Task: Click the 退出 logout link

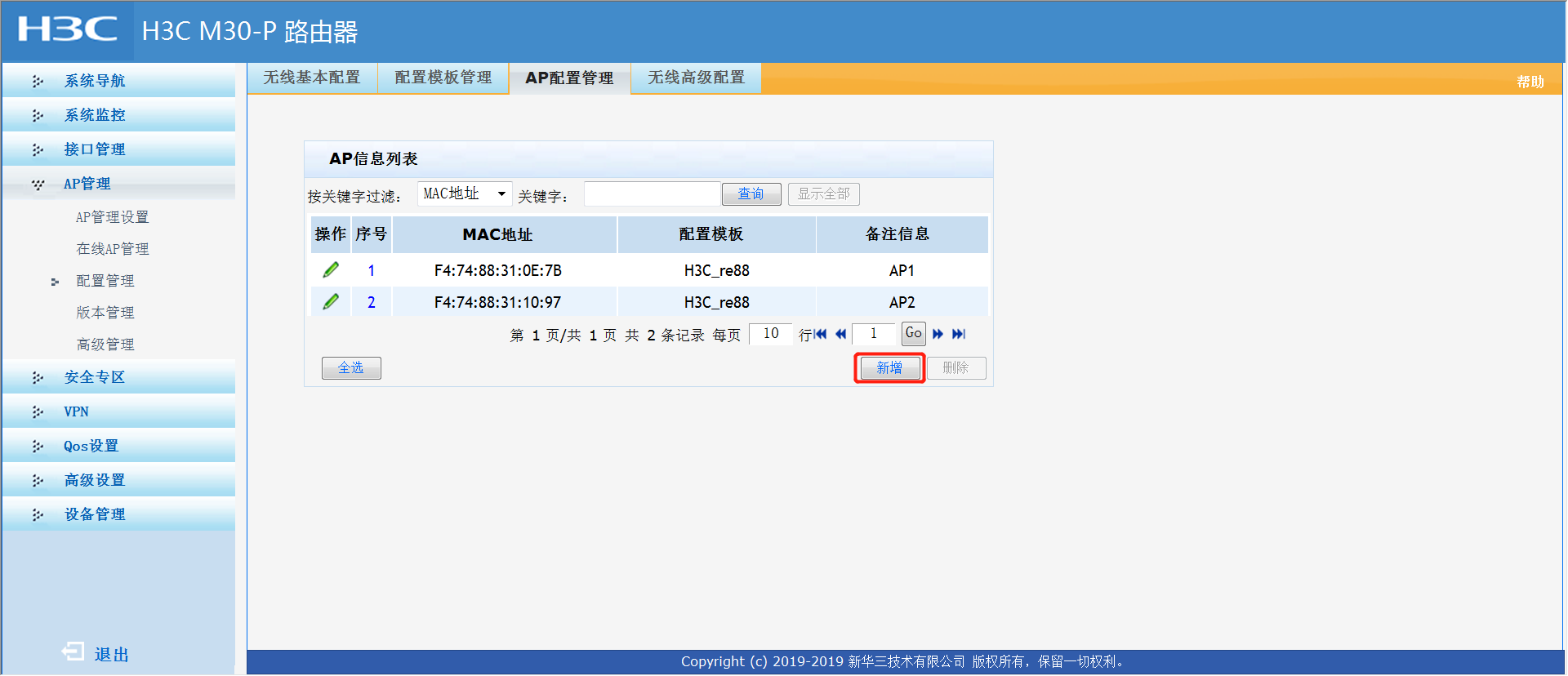Action: 112,655
